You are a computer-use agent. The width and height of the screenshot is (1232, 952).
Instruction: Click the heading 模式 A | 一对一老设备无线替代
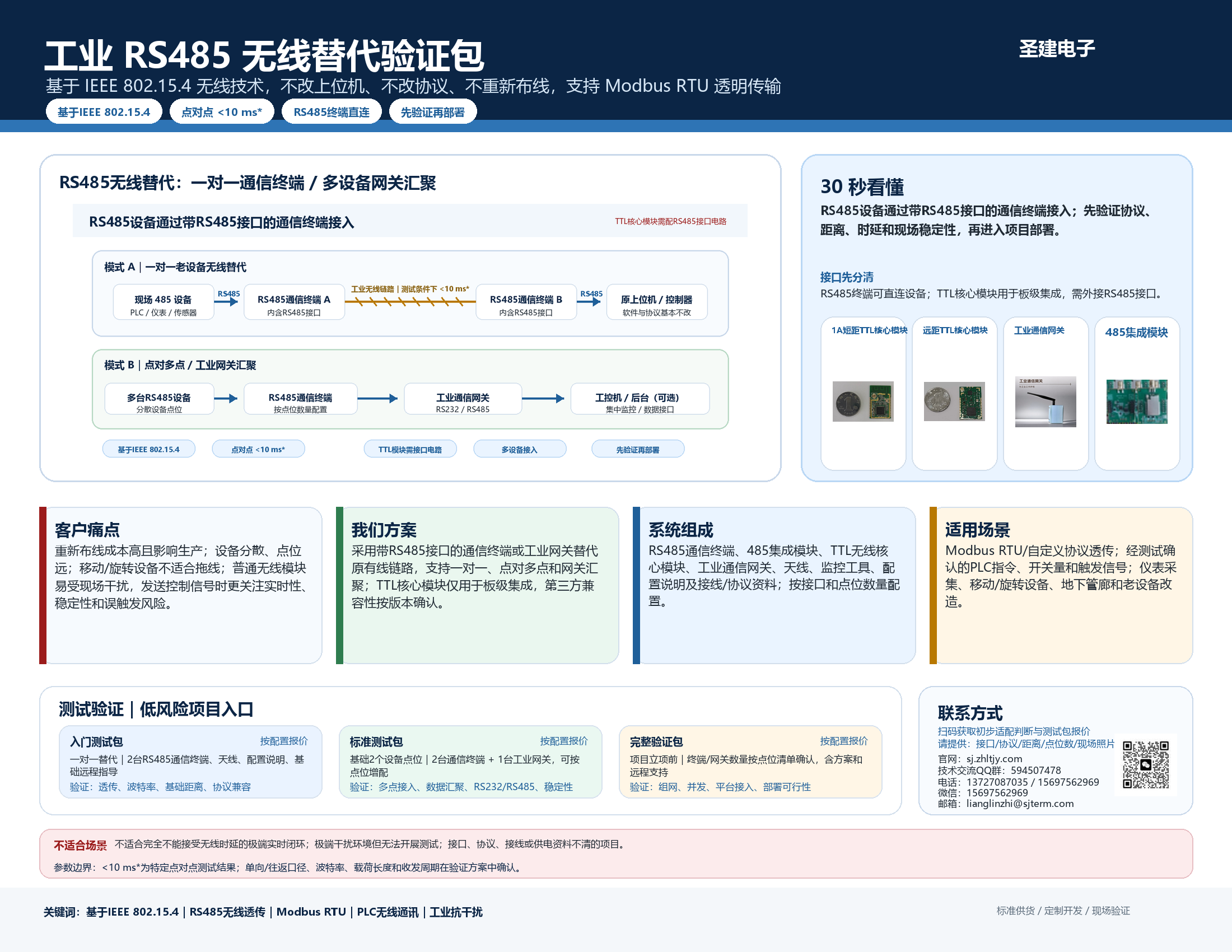(175, 267)
